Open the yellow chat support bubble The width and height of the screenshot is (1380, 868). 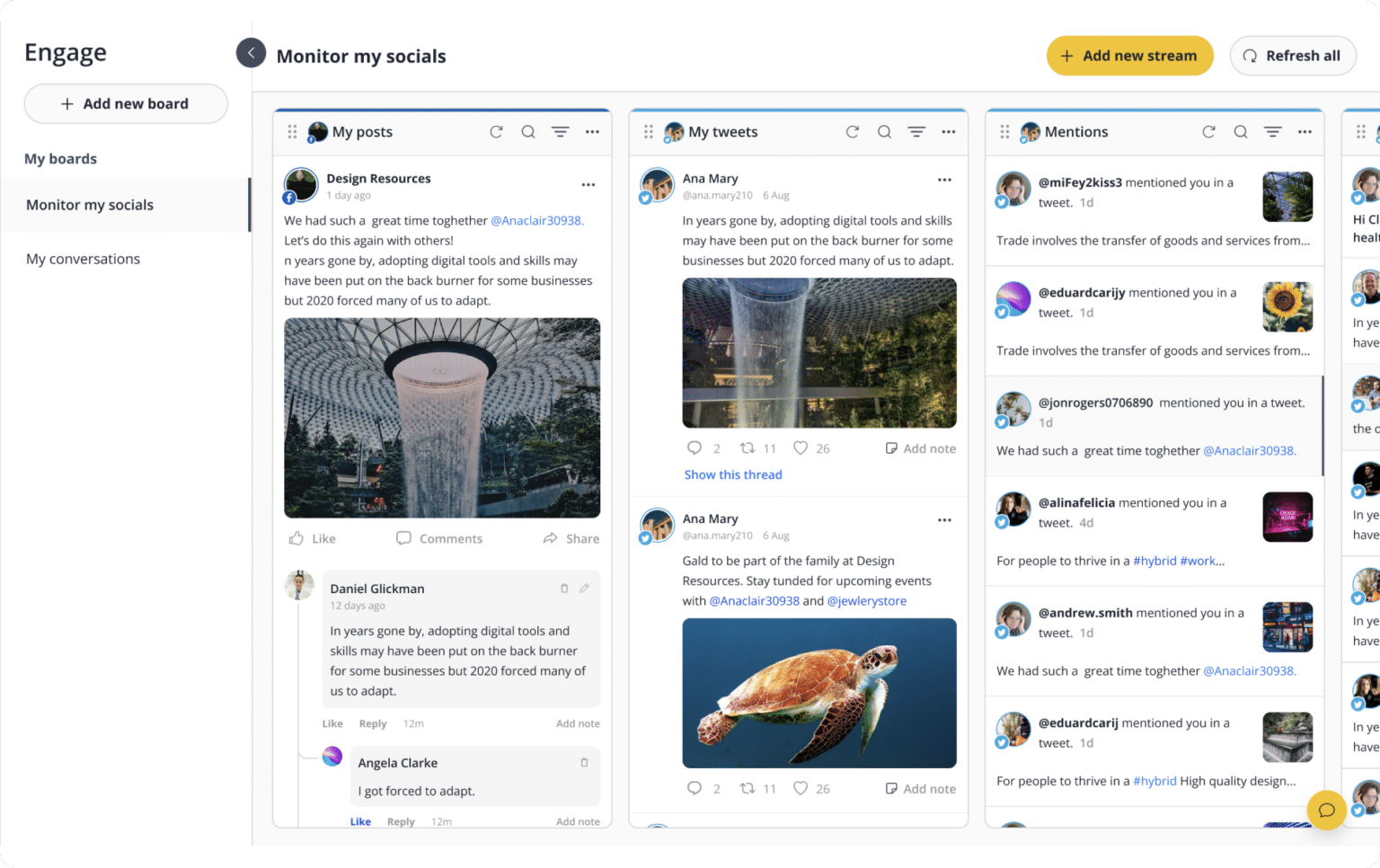tap(1326, 810)
